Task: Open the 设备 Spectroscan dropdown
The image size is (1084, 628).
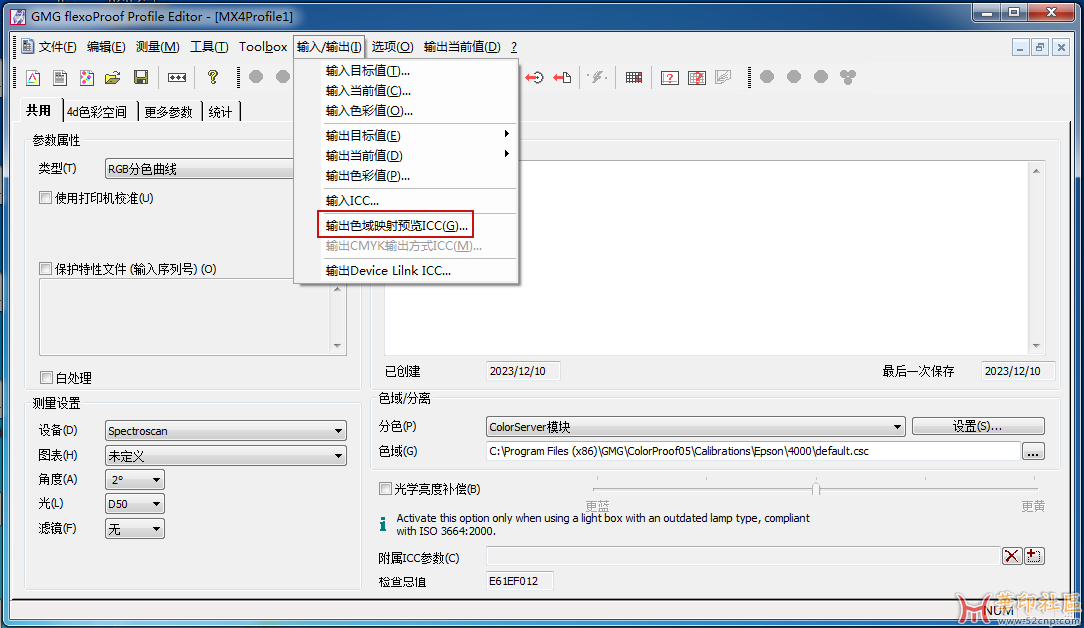Action: (225, 430)
